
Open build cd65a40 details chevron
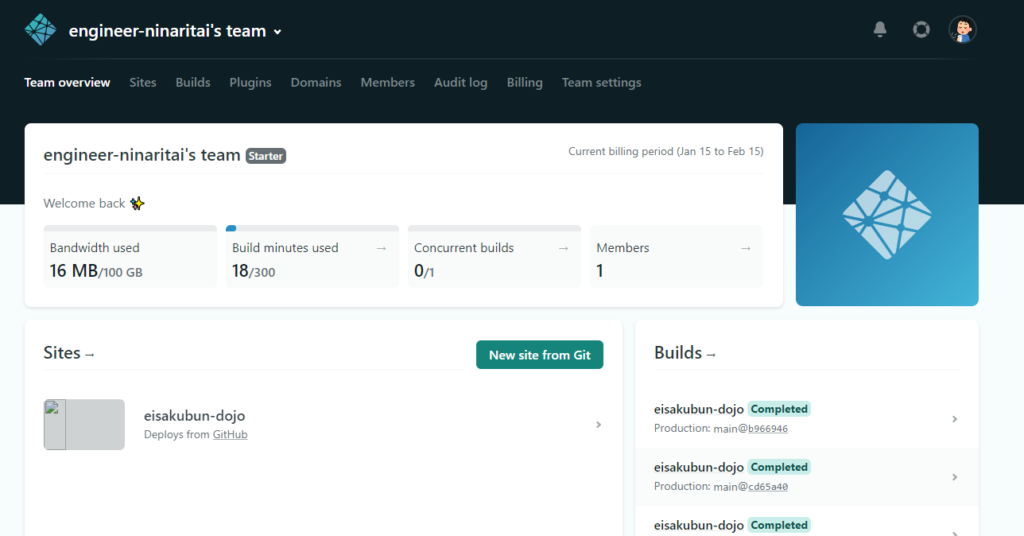[x=955, y=477]
